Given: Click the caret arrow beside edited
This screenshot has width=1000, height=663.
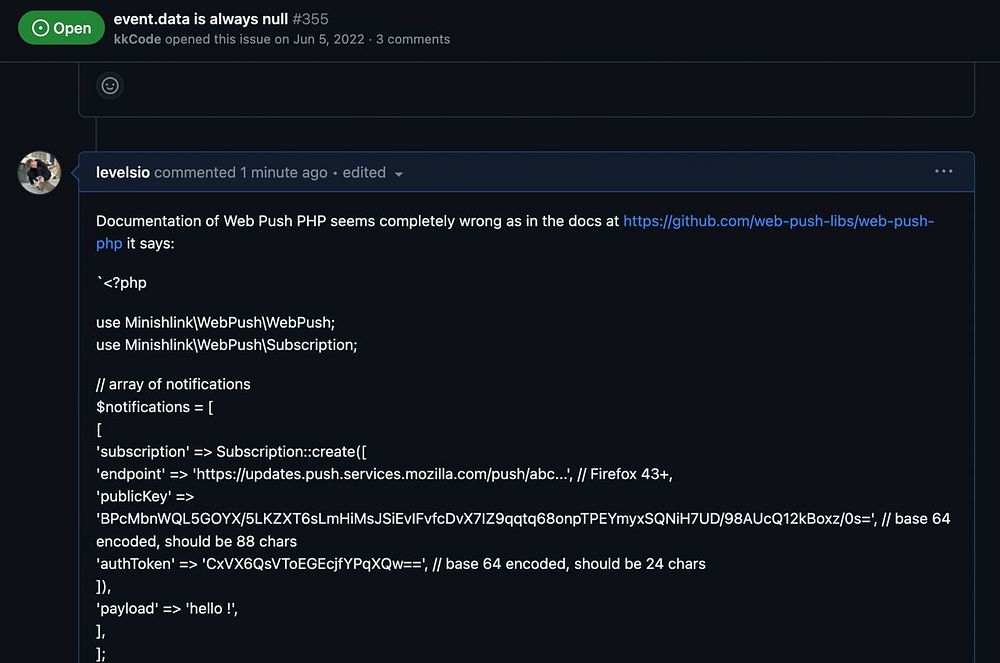Looking at the screenshot, I should [399, 174].
